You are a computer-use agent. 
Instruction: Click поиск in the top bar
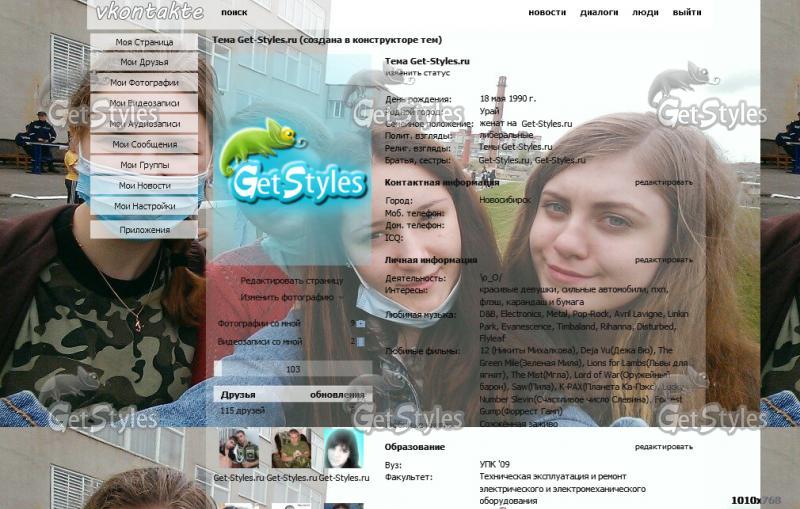click(x=234, y=13)
